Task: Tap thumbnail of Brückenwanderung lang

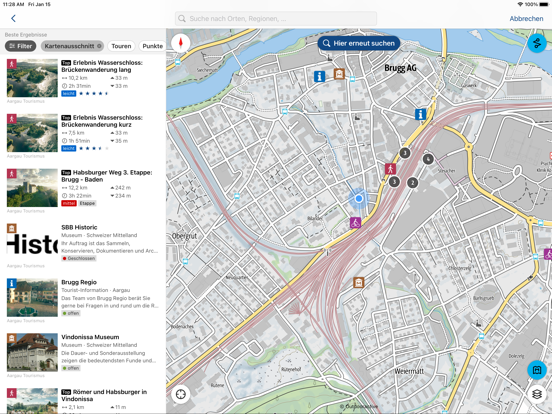Action: pyautogui.click(x=32, y=78)
